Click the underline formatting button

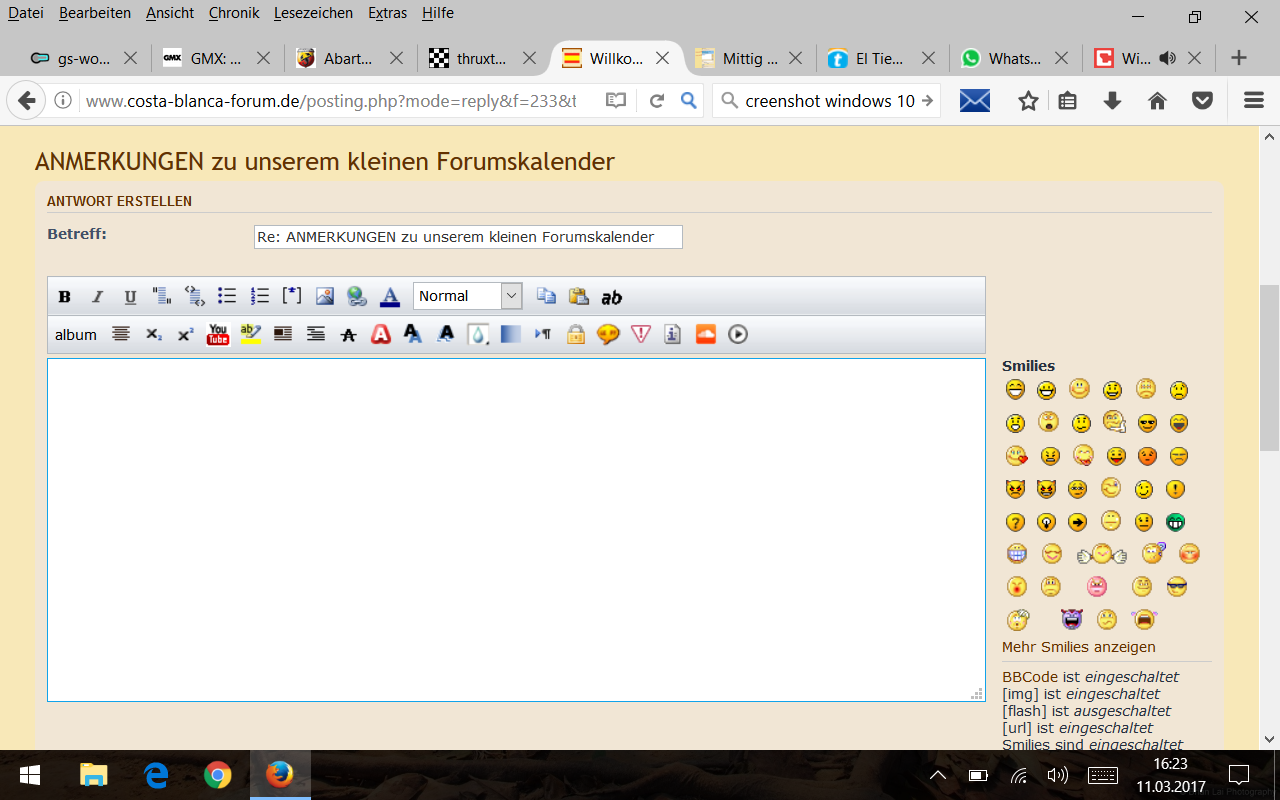[130, 296]
